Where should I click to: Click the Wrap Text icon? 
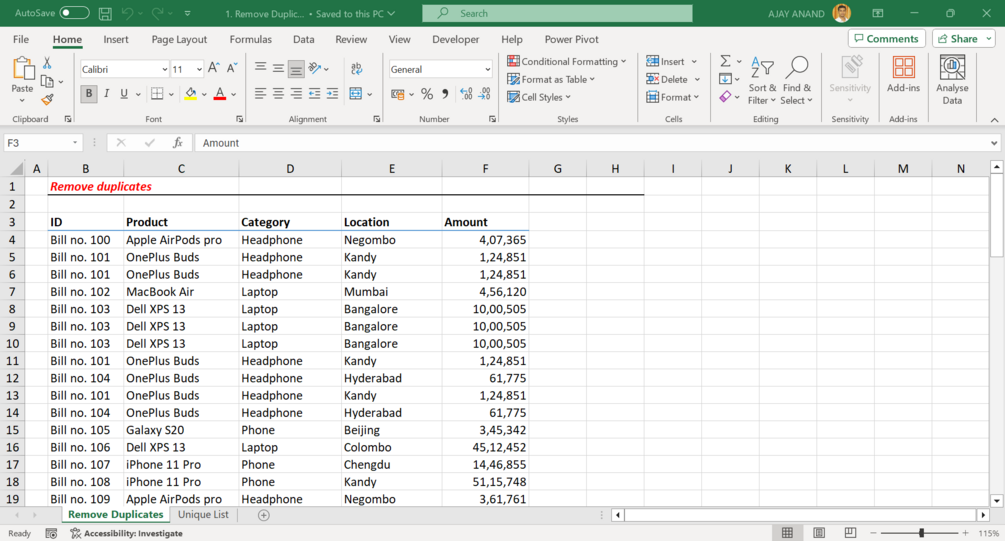[356, 68]
